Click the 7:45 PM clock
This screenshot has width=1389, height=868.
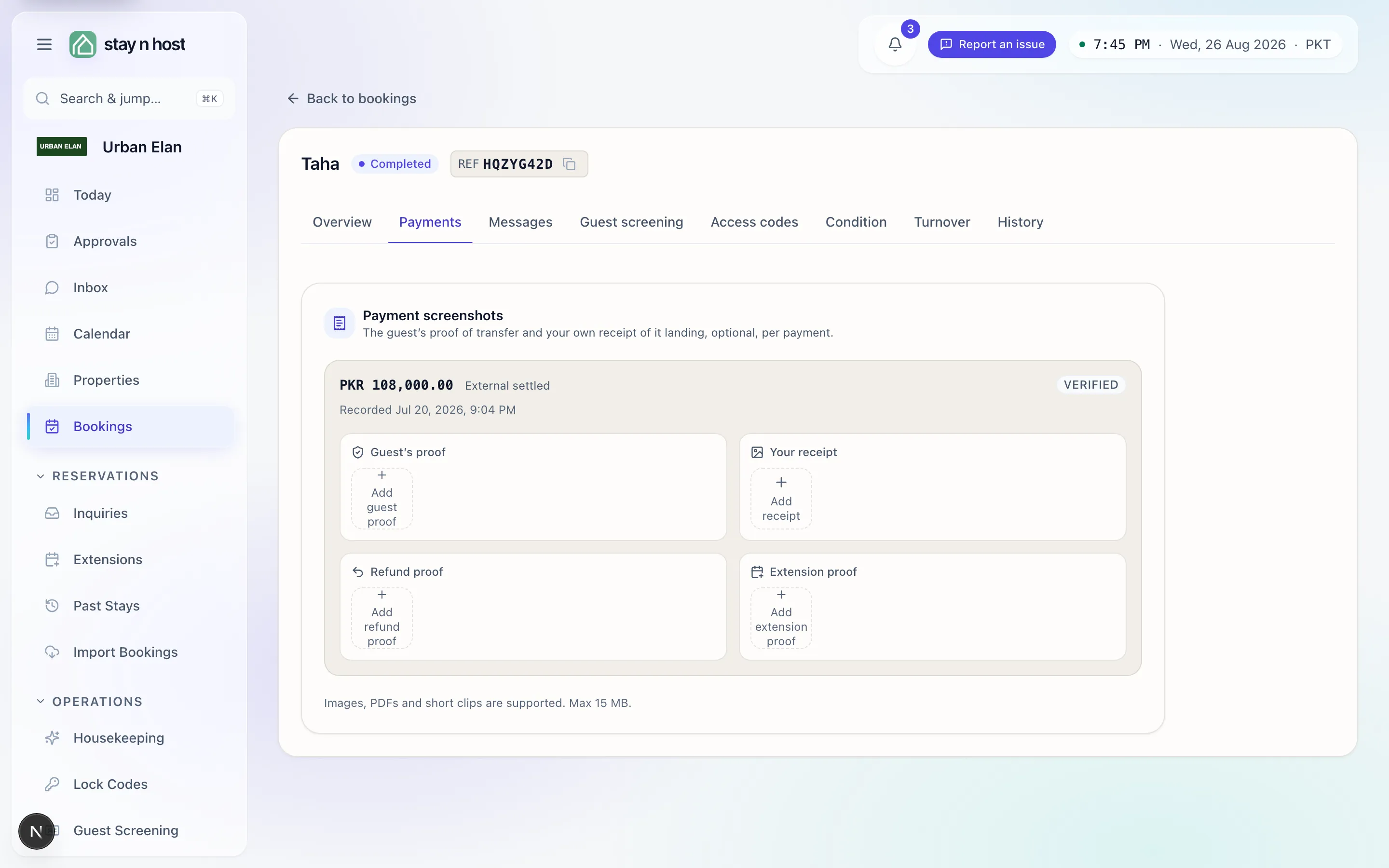pyautogui.click(x=1121, y=44)
